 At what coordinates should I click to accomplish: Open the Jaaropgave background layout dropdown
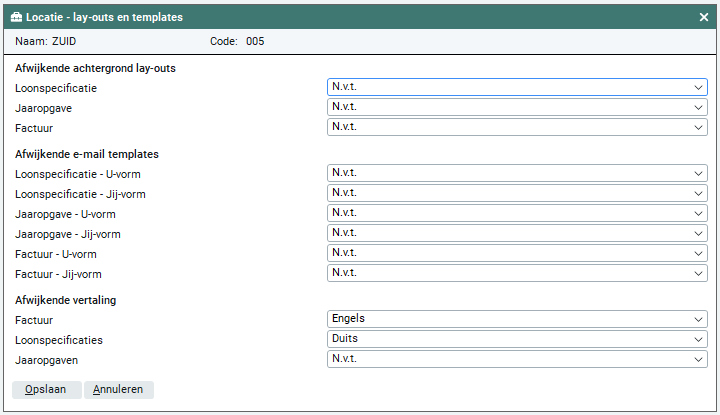(516, 107)
